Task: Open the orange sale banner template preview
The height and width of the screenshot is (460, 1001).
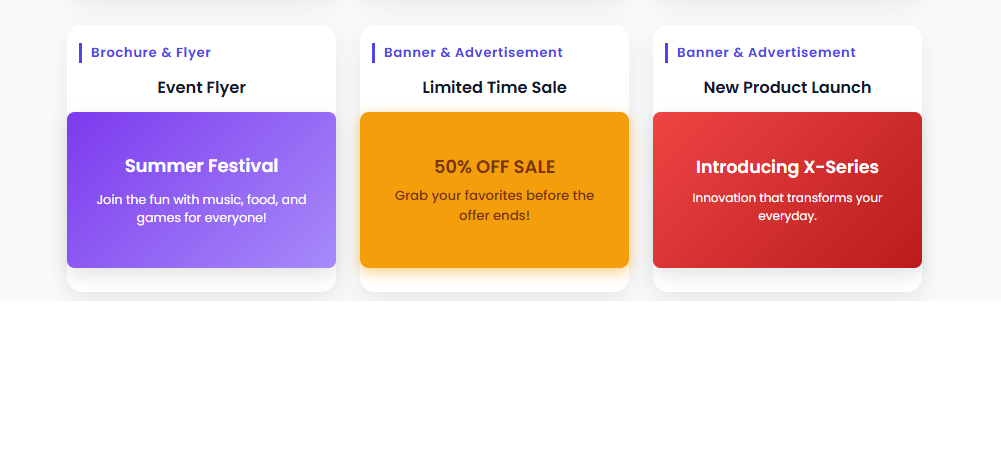Action: [x=494, y=245]
